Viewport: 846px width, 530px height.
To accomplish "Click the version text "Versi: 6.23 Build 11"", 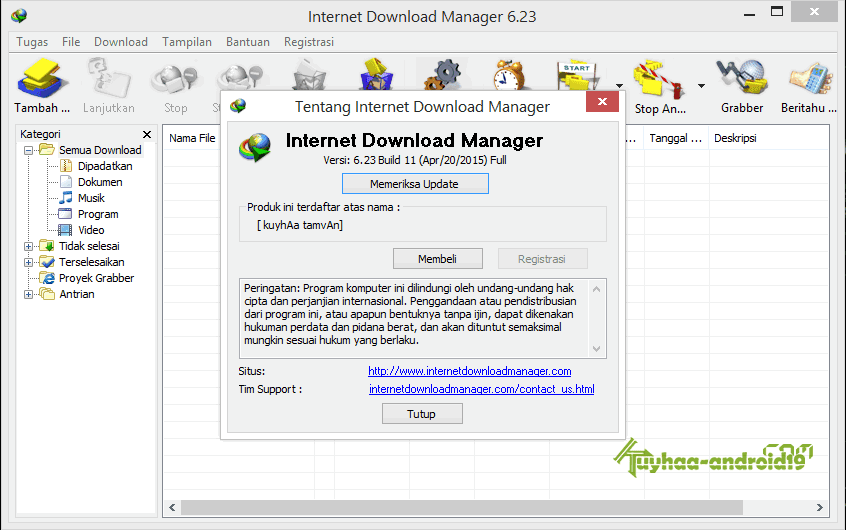I will pyautogui.click(x=370, y=160).
